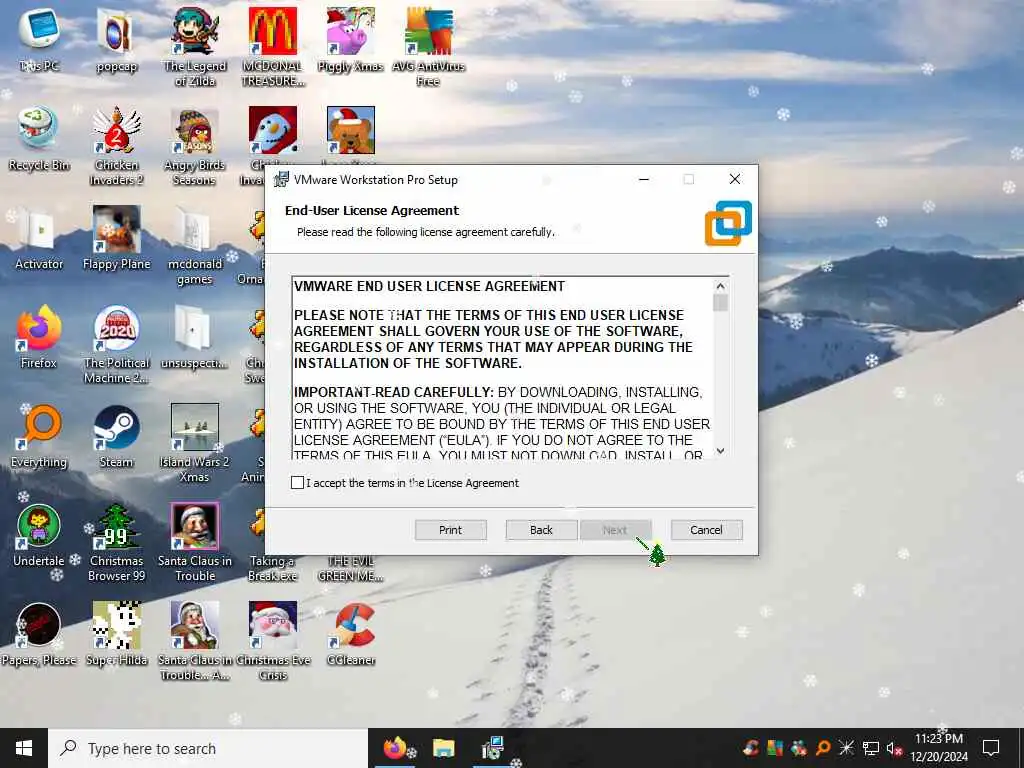Cancel the VMware Workstation Pro Setup

click(707, 530)
